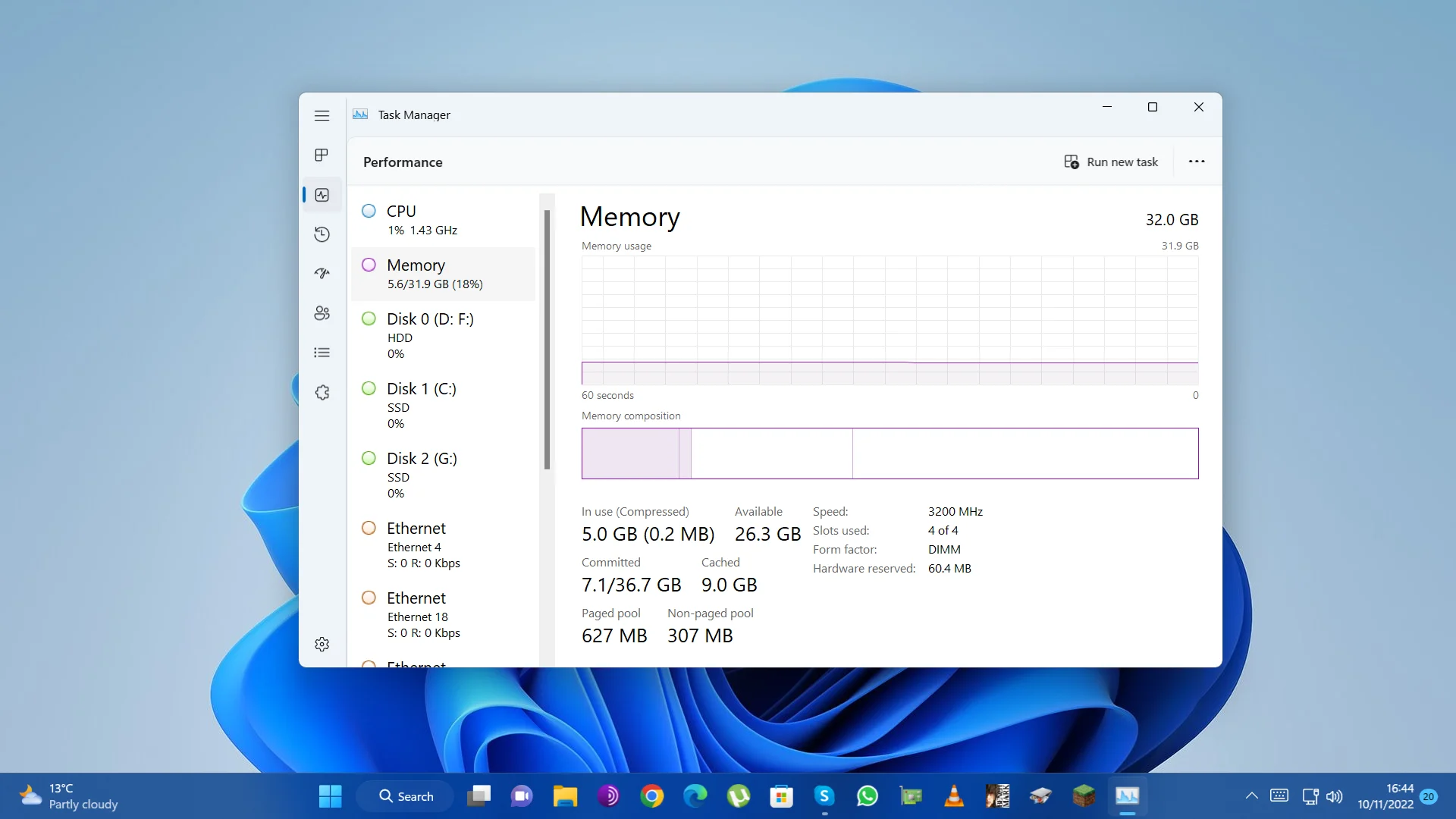1456x819 pixels.
Task: Minimize the Task Manager window
Action: tap(1107, 107)
